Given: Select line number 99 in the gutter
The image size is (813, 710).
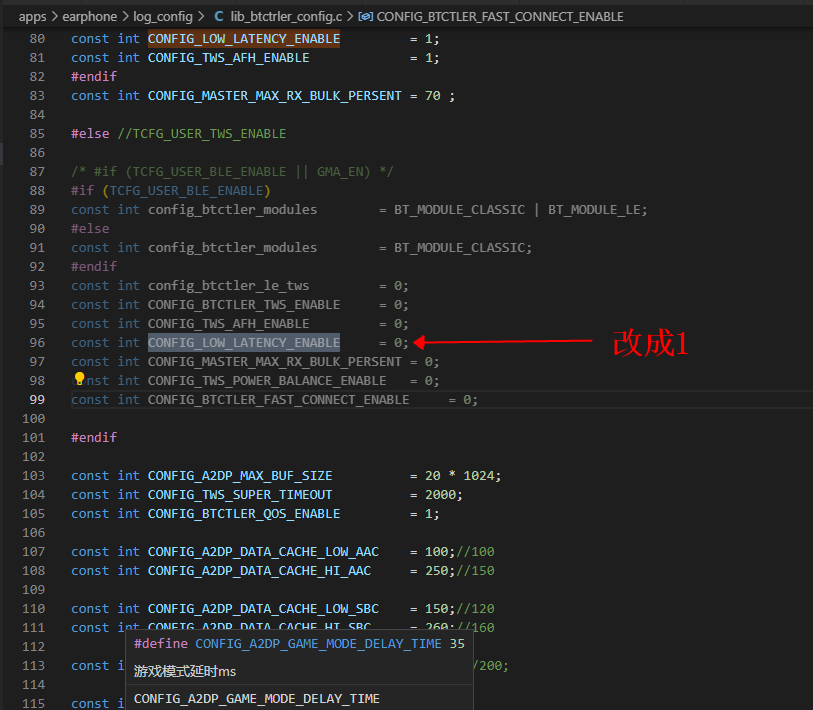Looking at the screenshot, I should click(37, 400).
